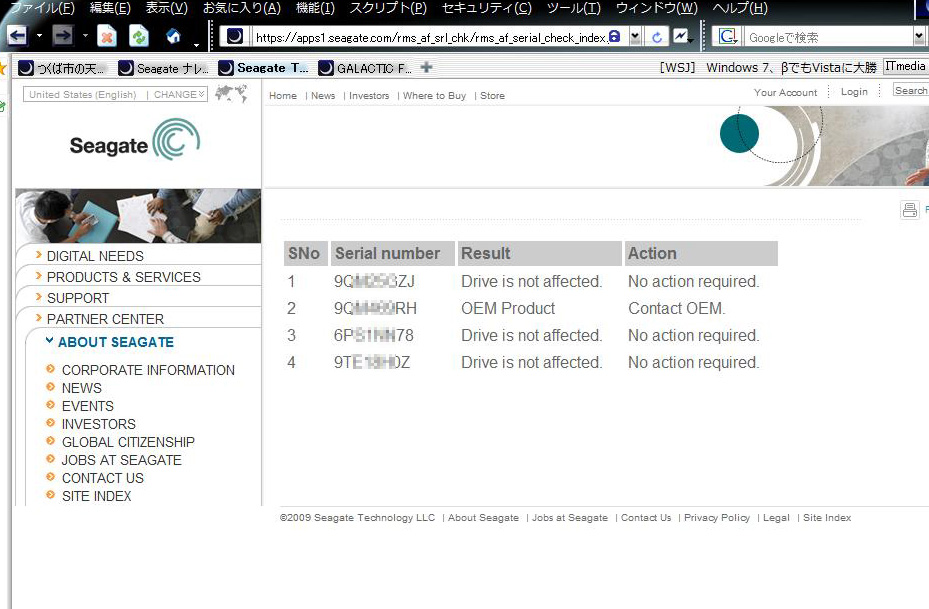Open JOBS AT SEAGATE sidebar link
This screenshot has width=929, height=609.
click(x=121, y=460)
